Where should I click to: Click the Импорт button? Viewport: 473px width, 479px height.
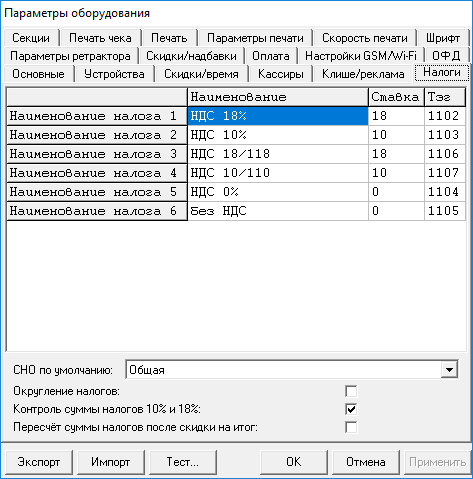[x=111, y=462]
